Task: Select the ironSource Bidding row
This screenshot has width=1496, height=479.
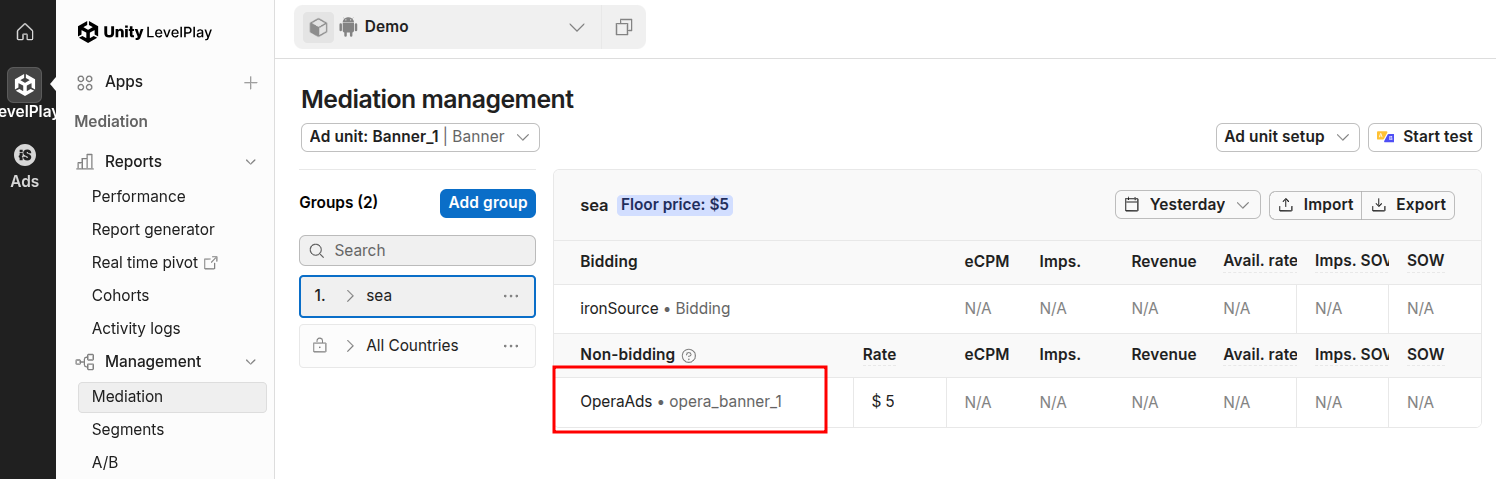Action: 1017,309
